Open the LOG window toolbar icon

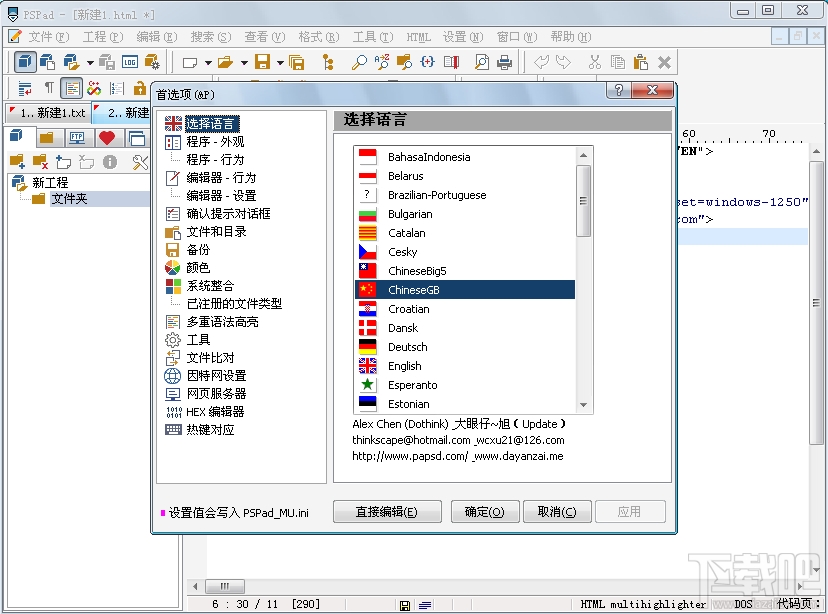pyautogui.click(x=129, y=62)
